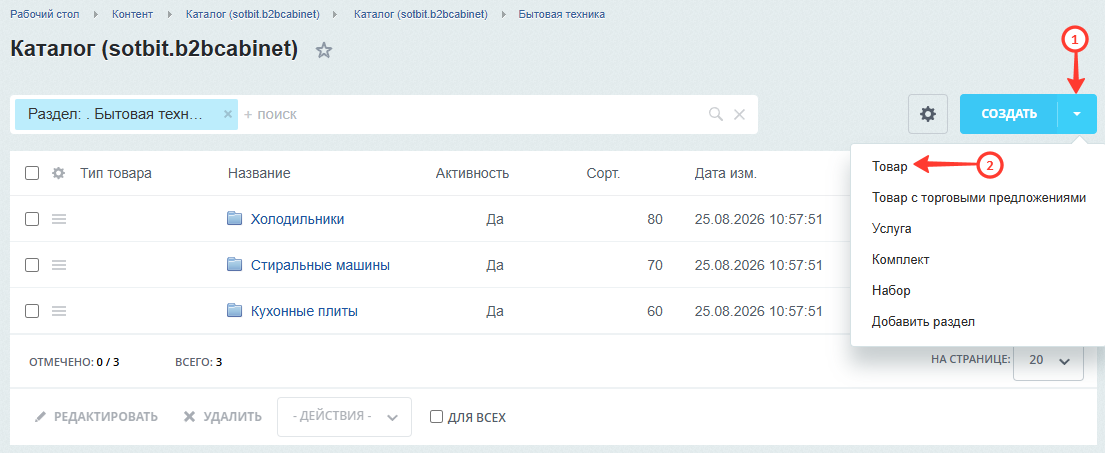Screen dimensions: 1105x453
Task: Click the СОЗДАТЬ button
Action: pos(1009,114)
